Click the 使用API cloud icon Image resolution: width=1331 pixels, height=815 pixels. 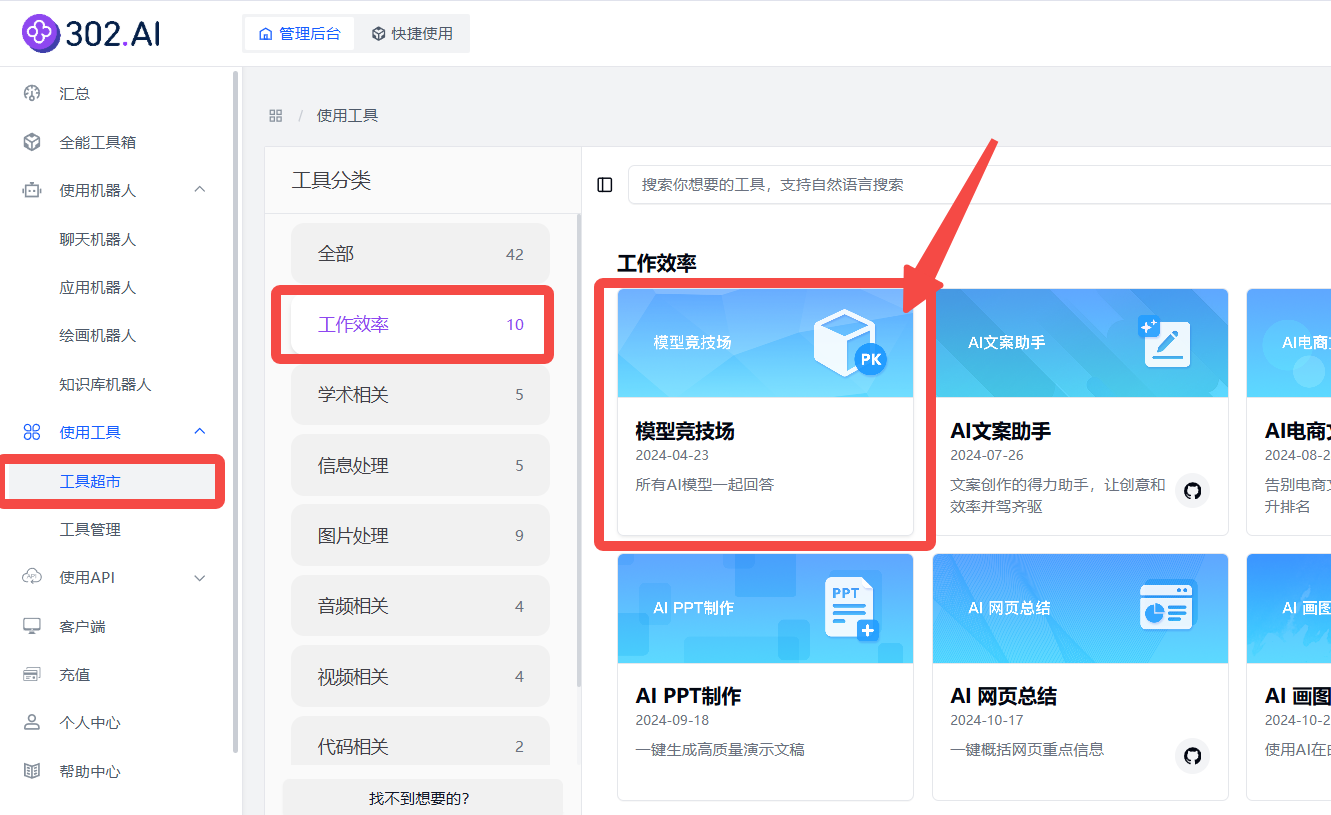tap(32, 577)
